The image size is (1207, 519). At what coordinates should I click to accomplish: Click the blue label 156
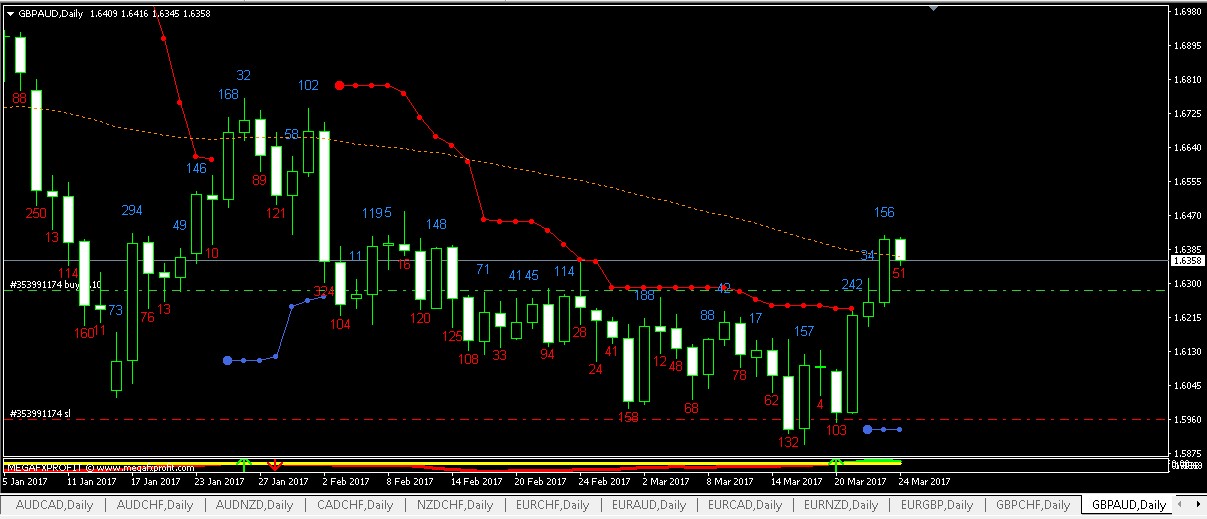click(884, 212)
